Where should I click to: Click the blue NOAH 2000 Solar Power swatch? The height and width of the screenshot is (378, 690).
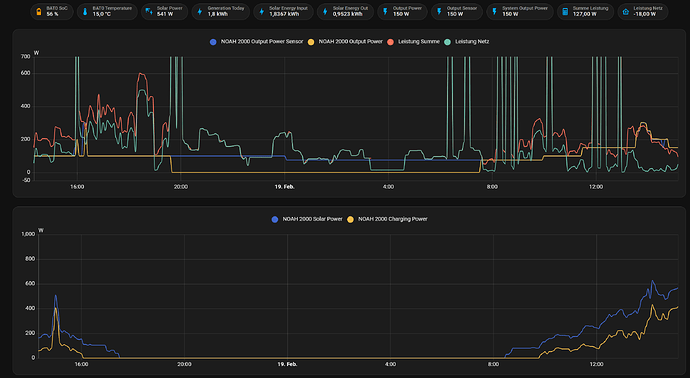pos(275,219)
